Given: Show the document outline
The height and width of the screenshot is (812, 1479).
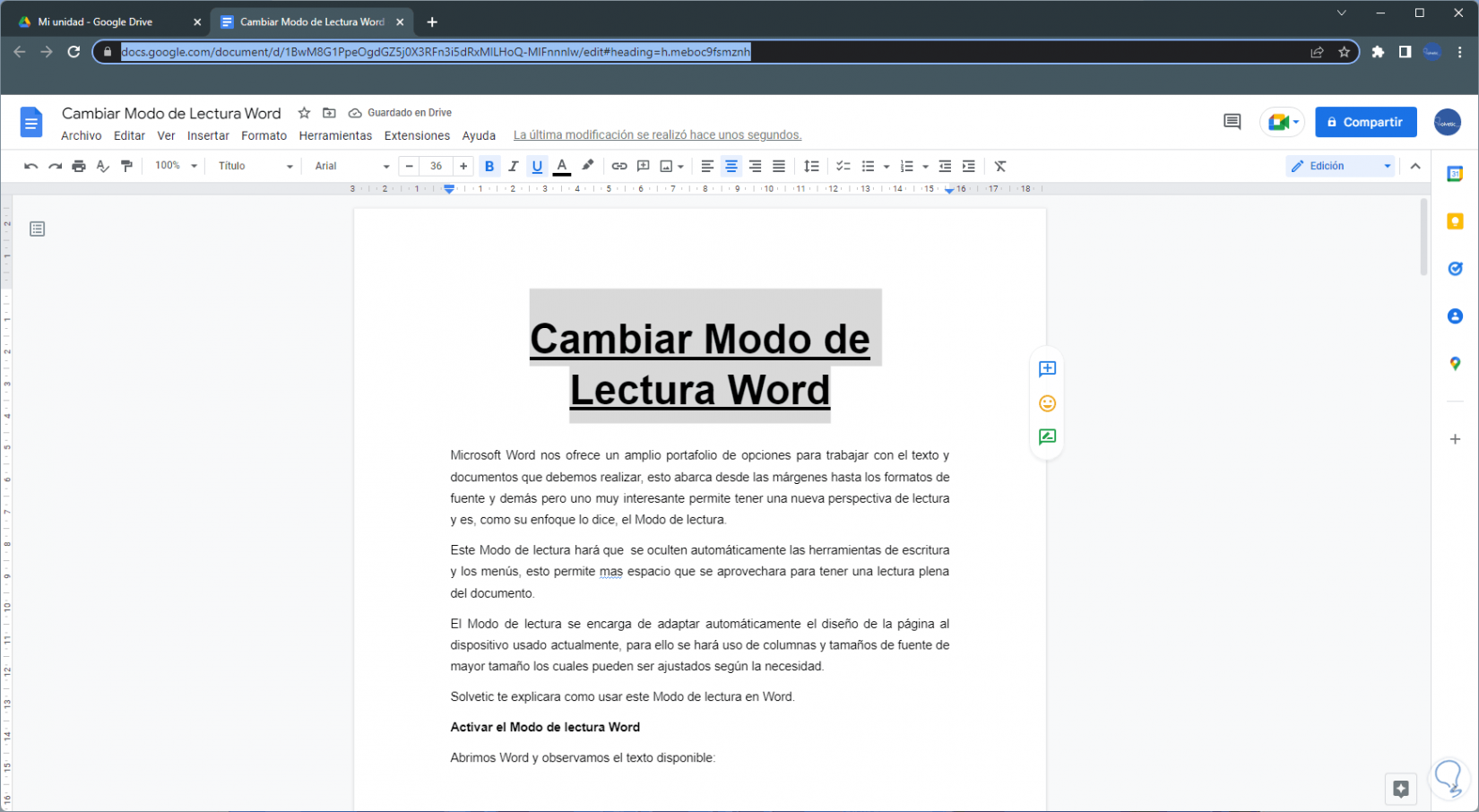Looking at the screenshot, I should pos(37,229).
